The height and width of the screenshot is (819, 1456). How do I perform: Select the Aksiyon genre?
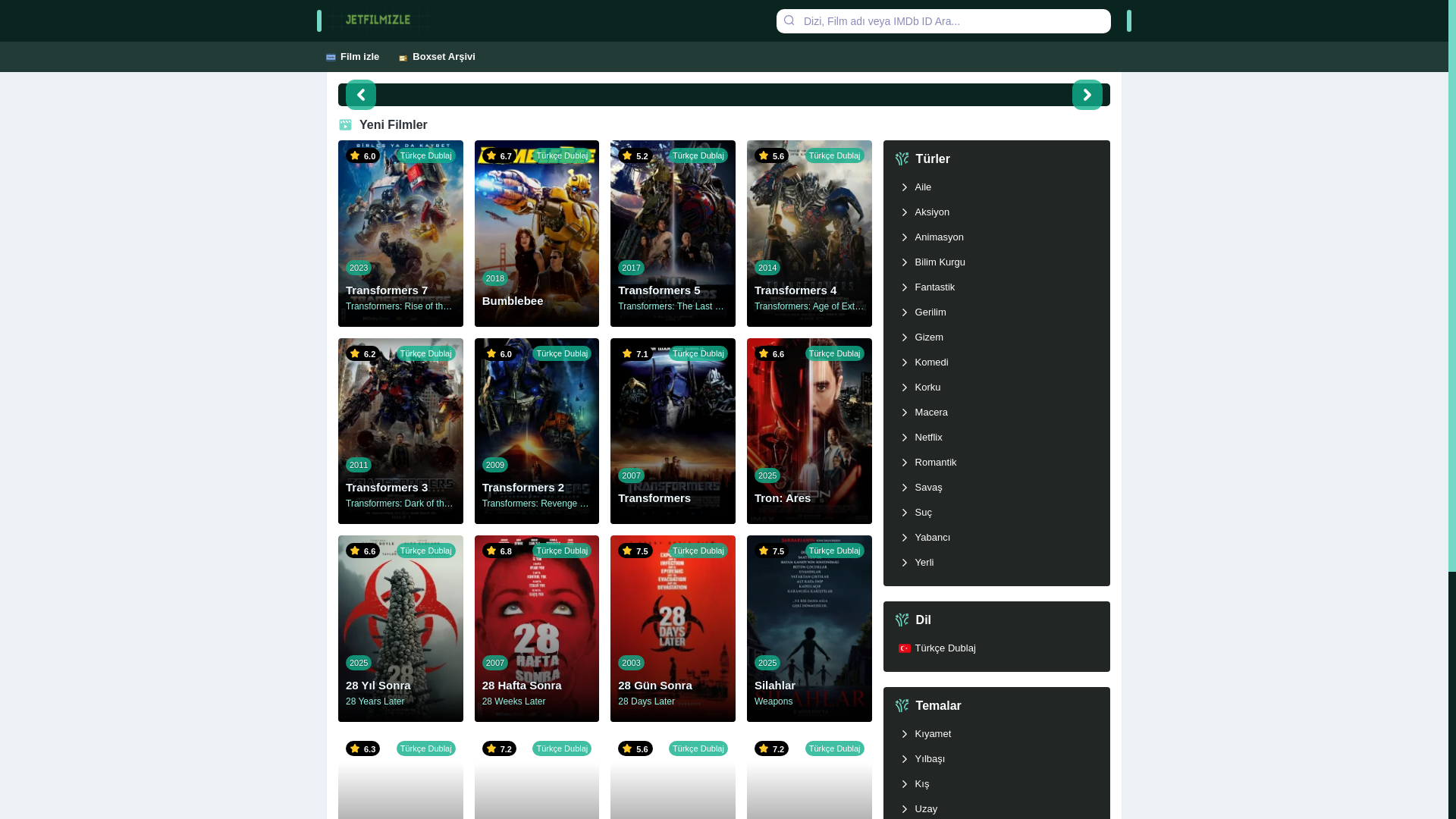[932, 212]
